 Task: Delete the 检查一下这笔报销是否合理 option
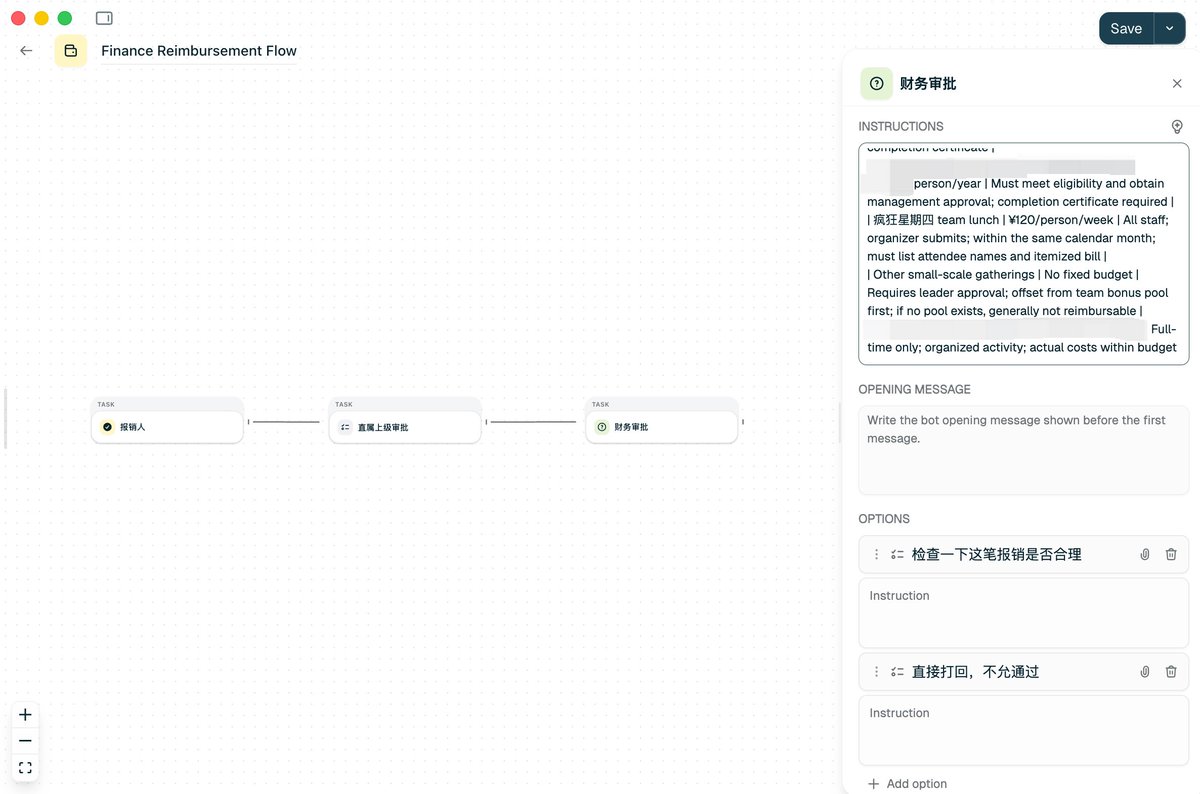[1171, 554]
